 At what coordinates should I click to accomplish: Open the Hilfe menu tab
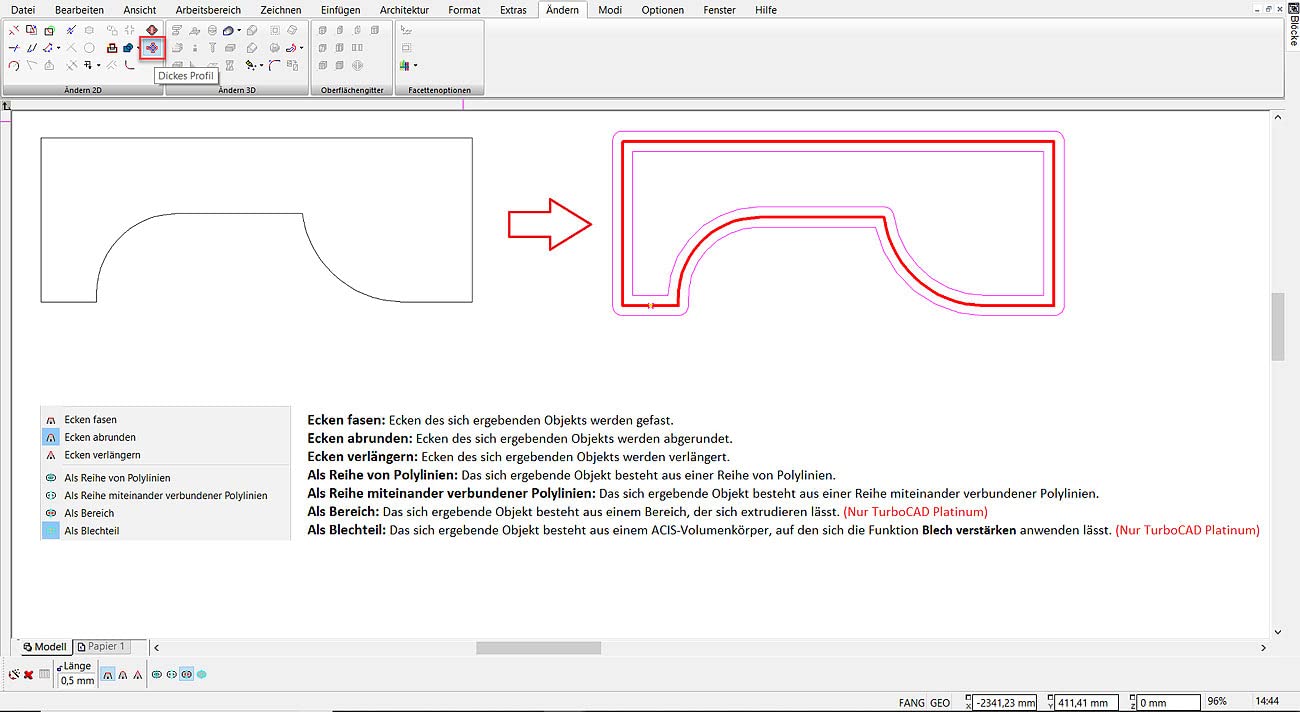coord(766,10)
